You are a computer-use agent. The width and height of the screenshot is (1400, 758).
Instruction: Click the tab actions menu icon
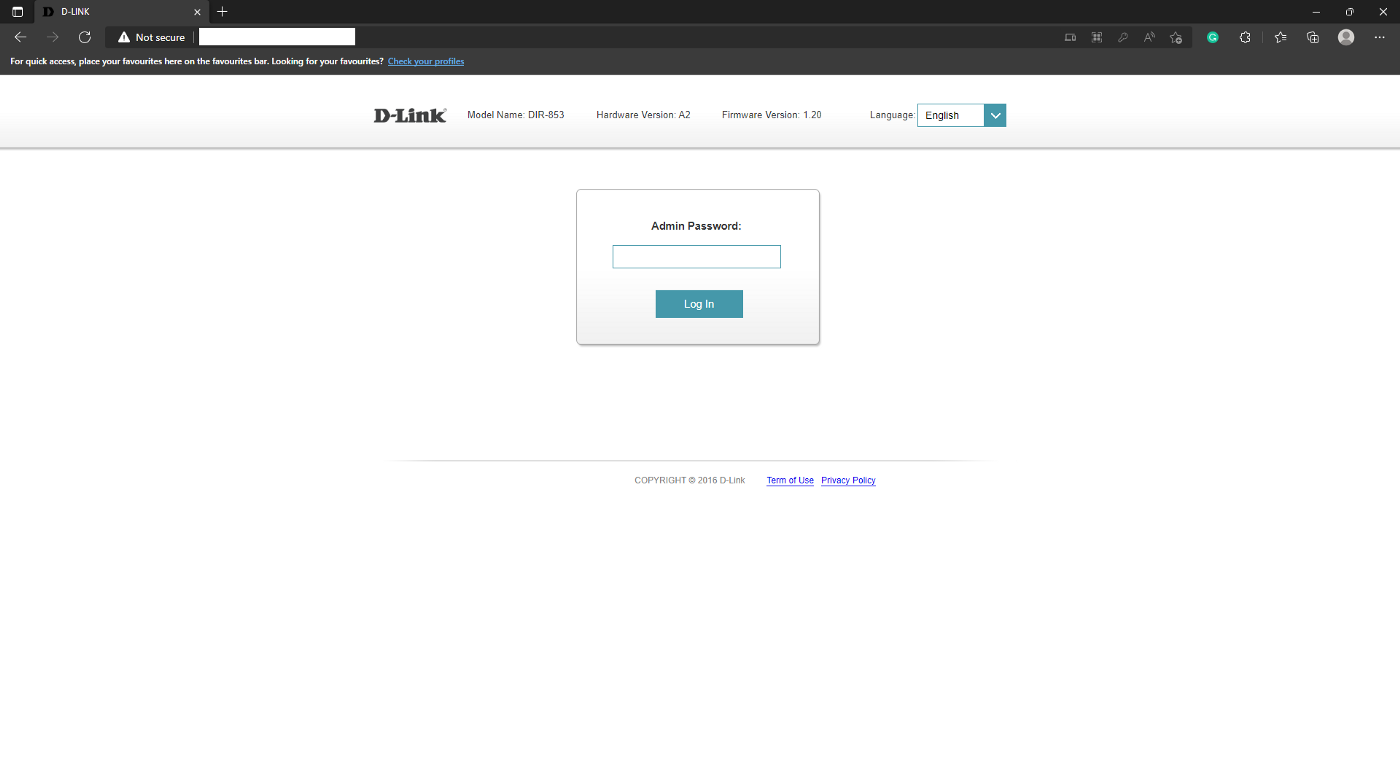pos(17,11)
